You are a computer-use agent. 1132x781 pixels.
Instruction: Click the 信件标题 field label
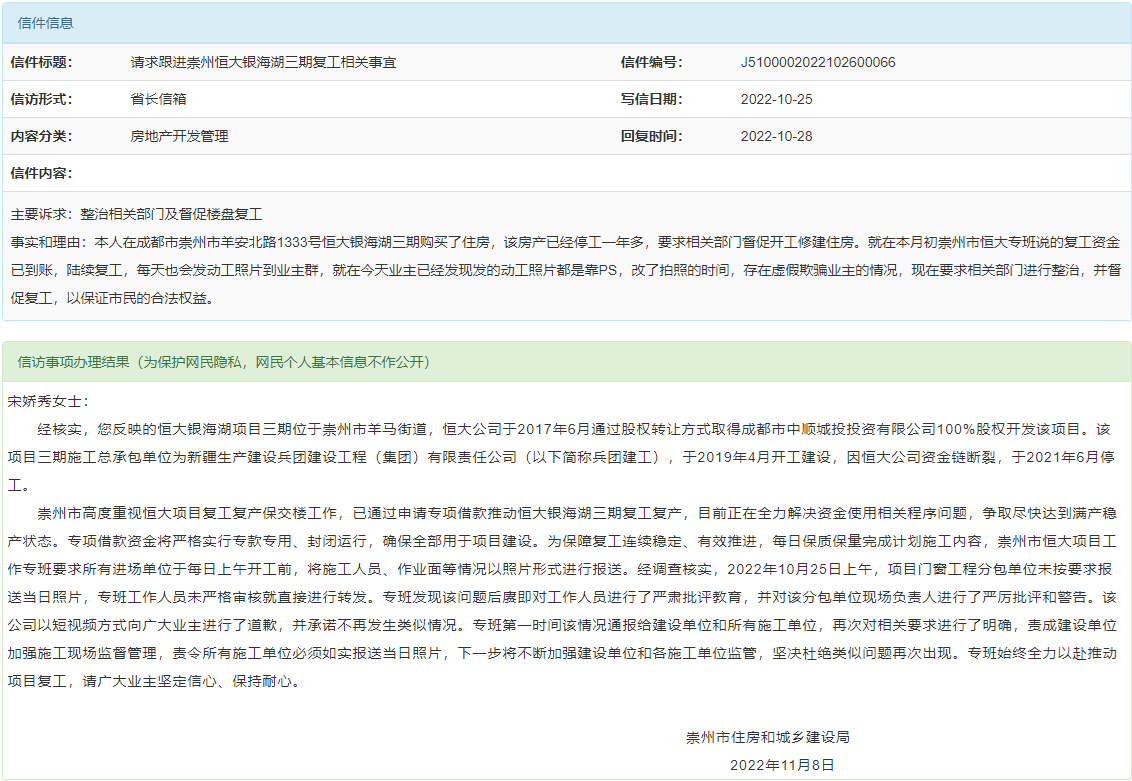coord(42,62)
